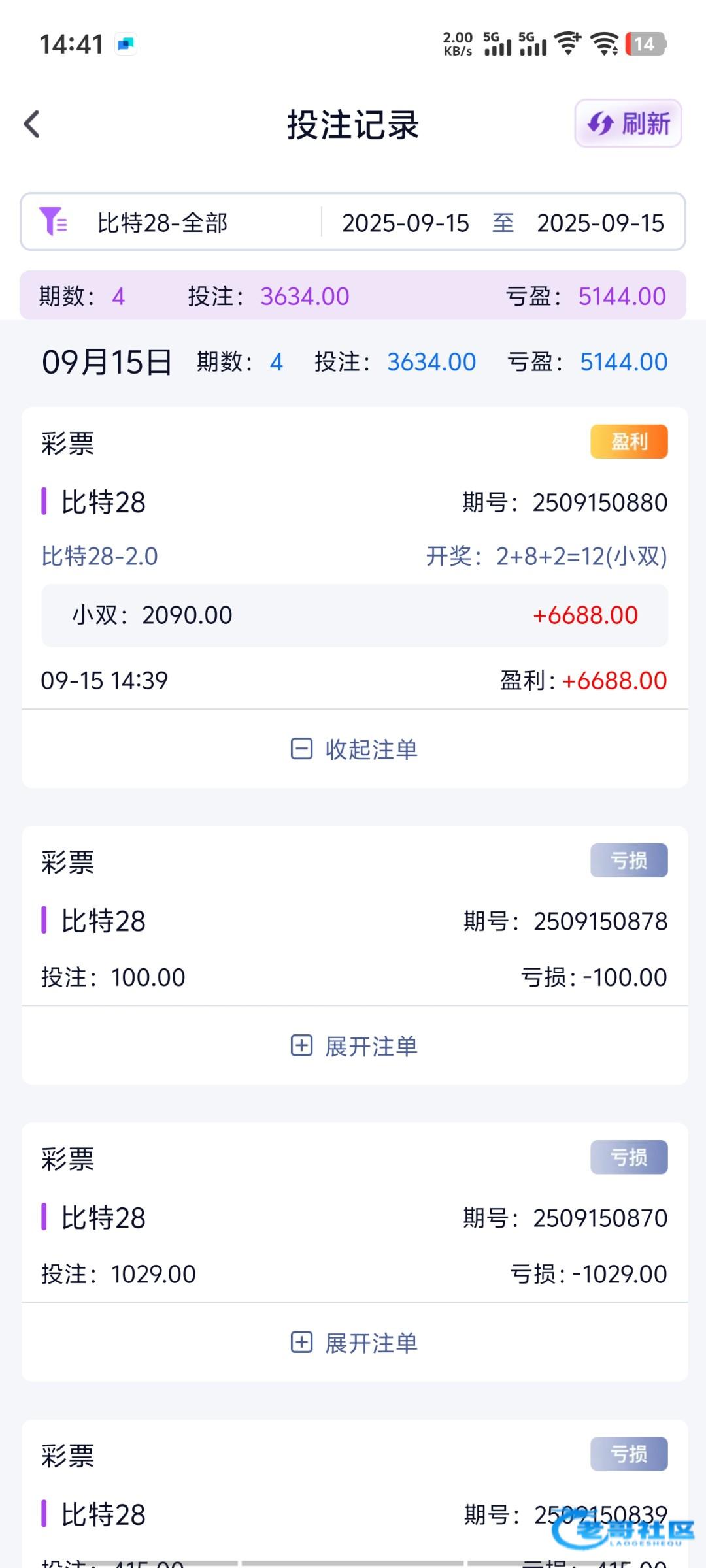Click the minus icon beside 收起注单
This screenshot has width=706, height=1568.
click(x=301, y=749)
